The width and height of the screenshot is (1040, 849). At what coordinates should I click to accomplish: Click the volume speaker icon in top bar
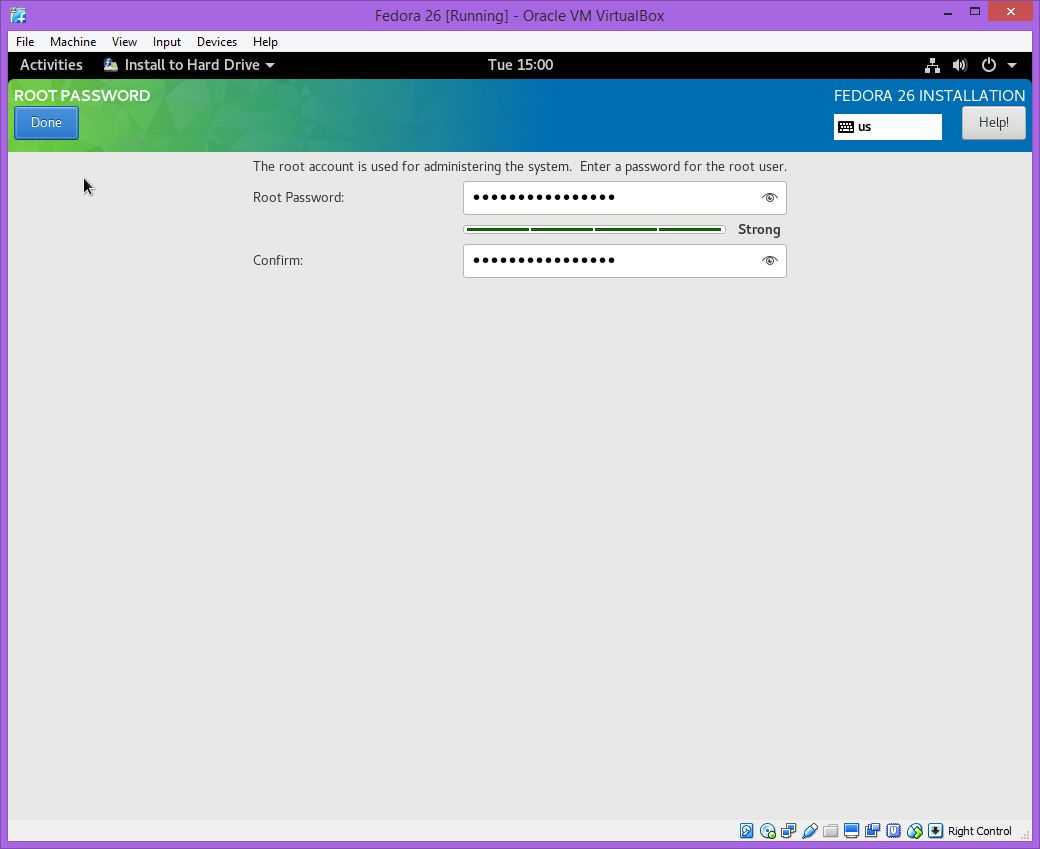point(960,65)
